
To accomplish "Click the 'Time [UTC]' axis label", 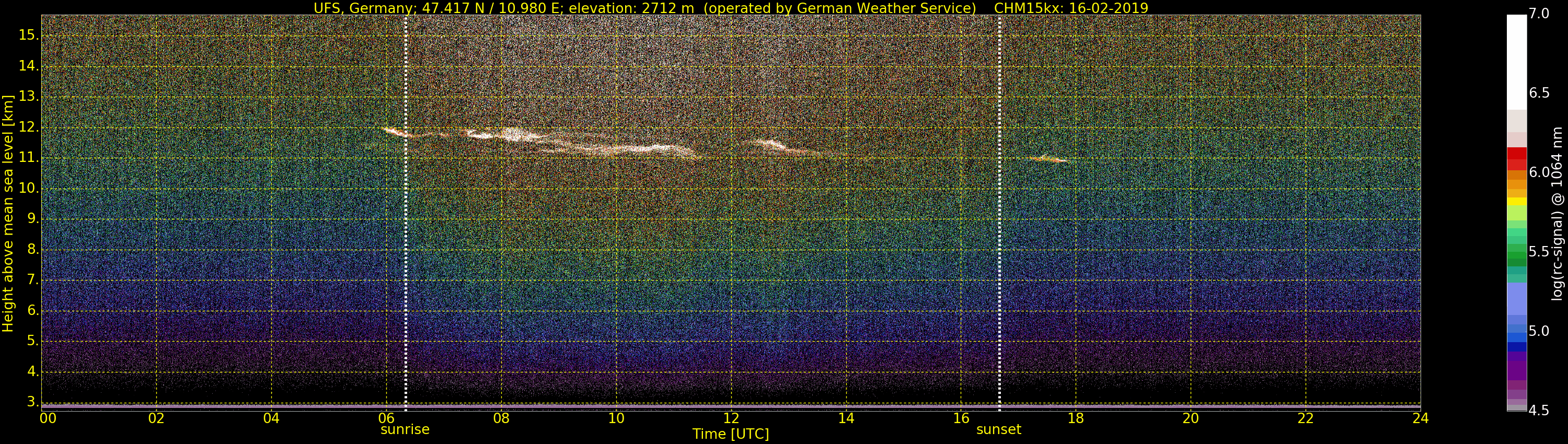I will [731, 434].
